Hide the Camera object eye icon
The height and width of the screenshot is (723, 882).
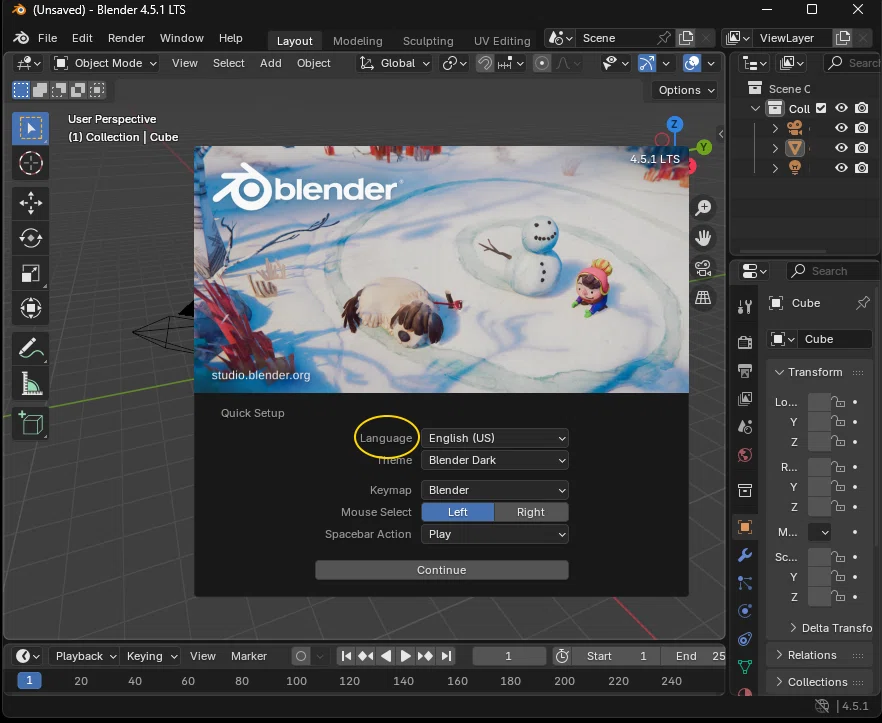coord(841,128)
